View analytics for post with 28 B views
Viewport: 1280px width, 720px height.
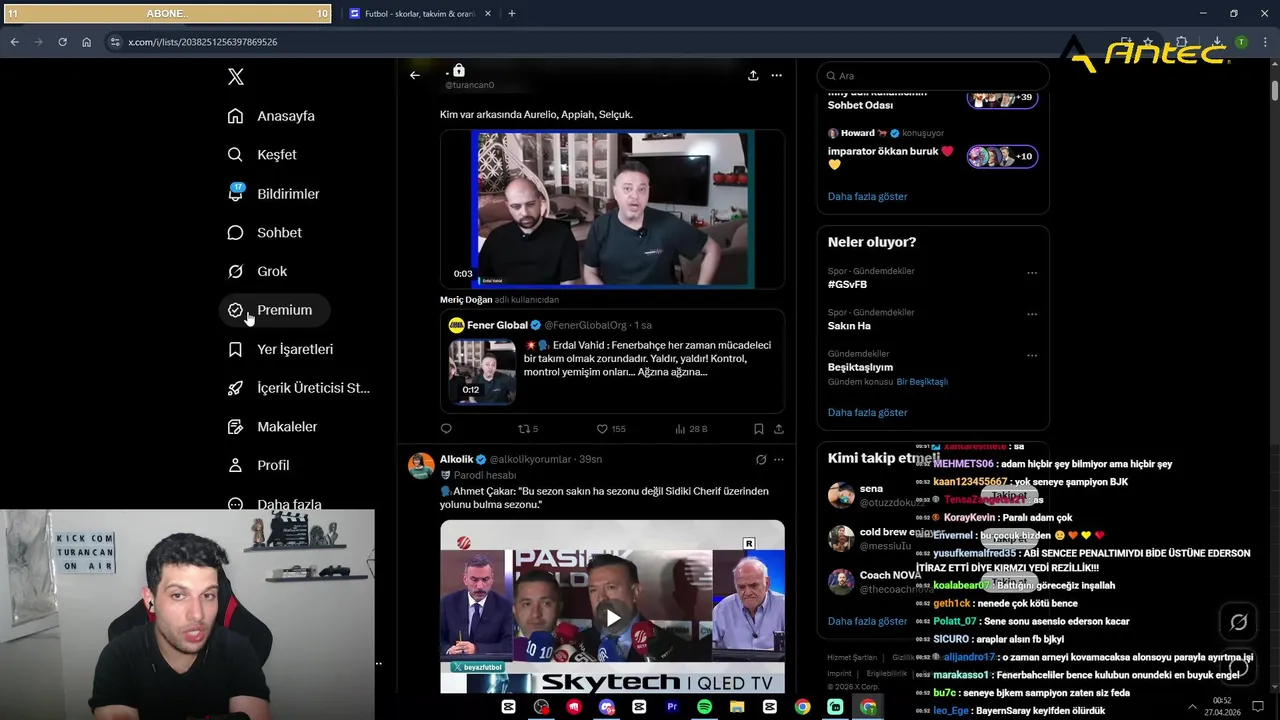[691, 429]
